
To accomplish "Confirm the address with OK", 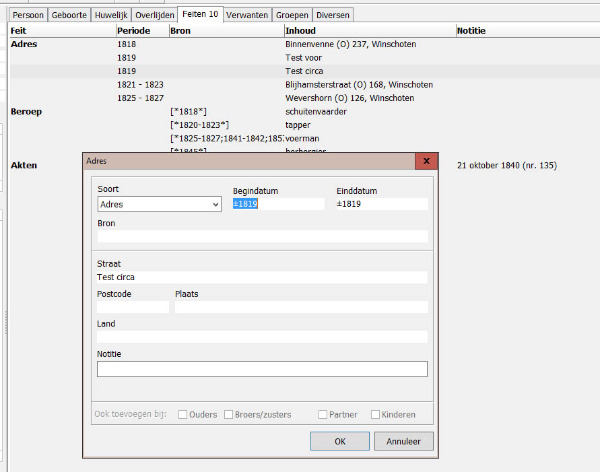I will [340, 441].
